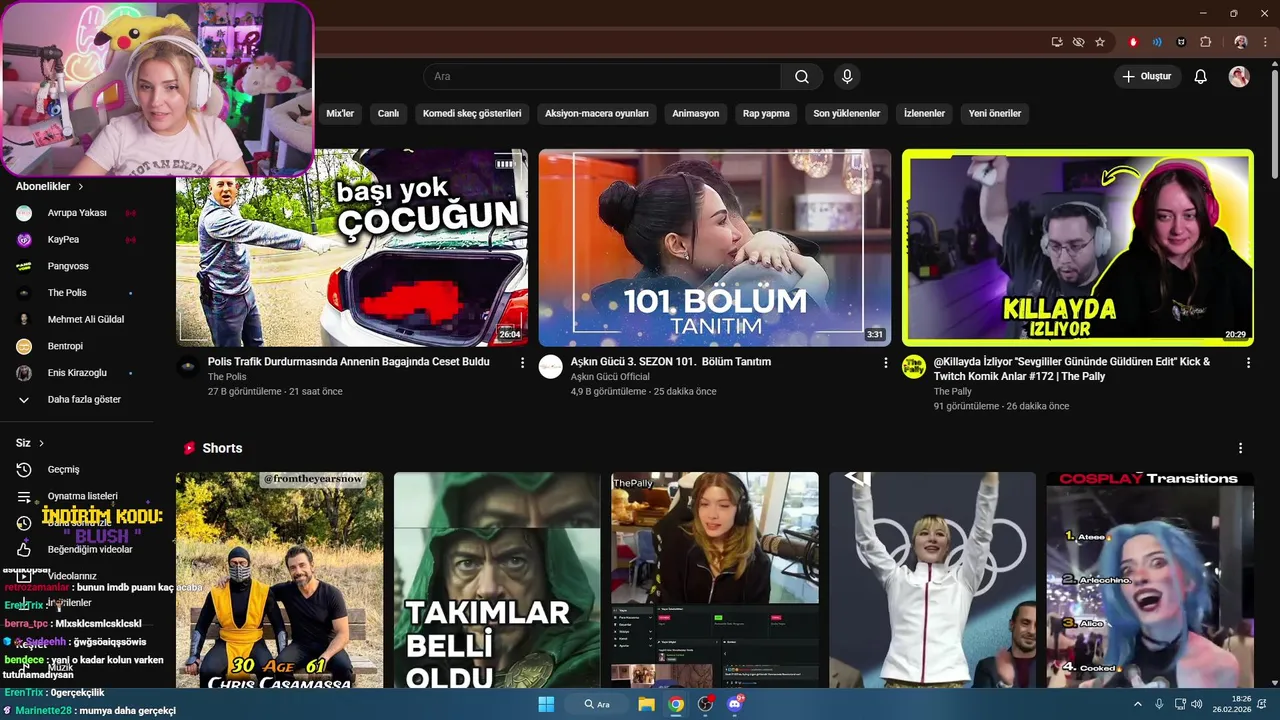The height and width of the screenshot is (720, 1280).
Task: Select the Animasyon filter chip
Action: tap(696, 114)
